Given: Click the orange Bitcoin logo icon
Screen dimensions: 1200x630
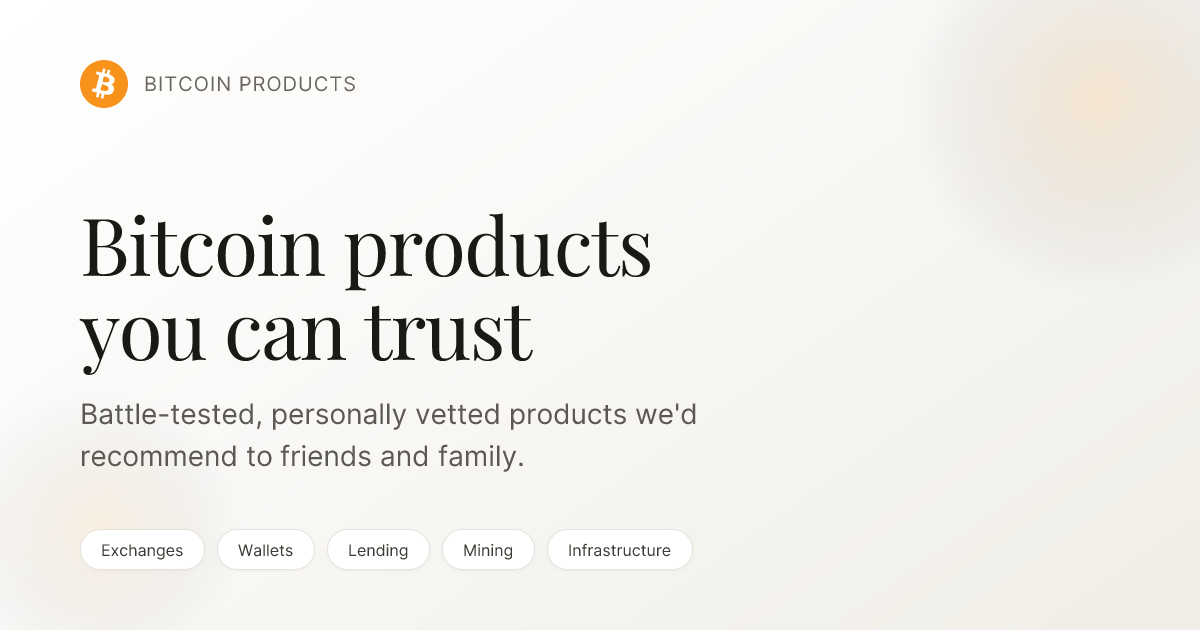Looking at the screenshot, I should click(104, 84).
